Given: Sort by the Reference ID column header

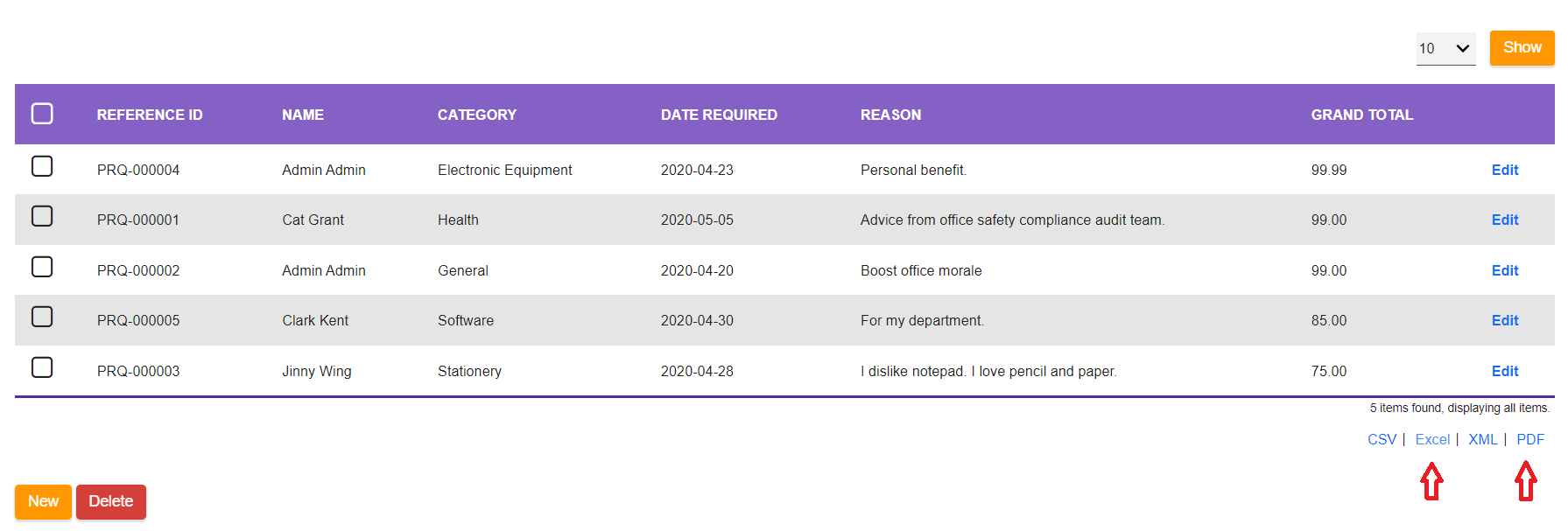Looking at the screenshot, I should pos(150,115).
